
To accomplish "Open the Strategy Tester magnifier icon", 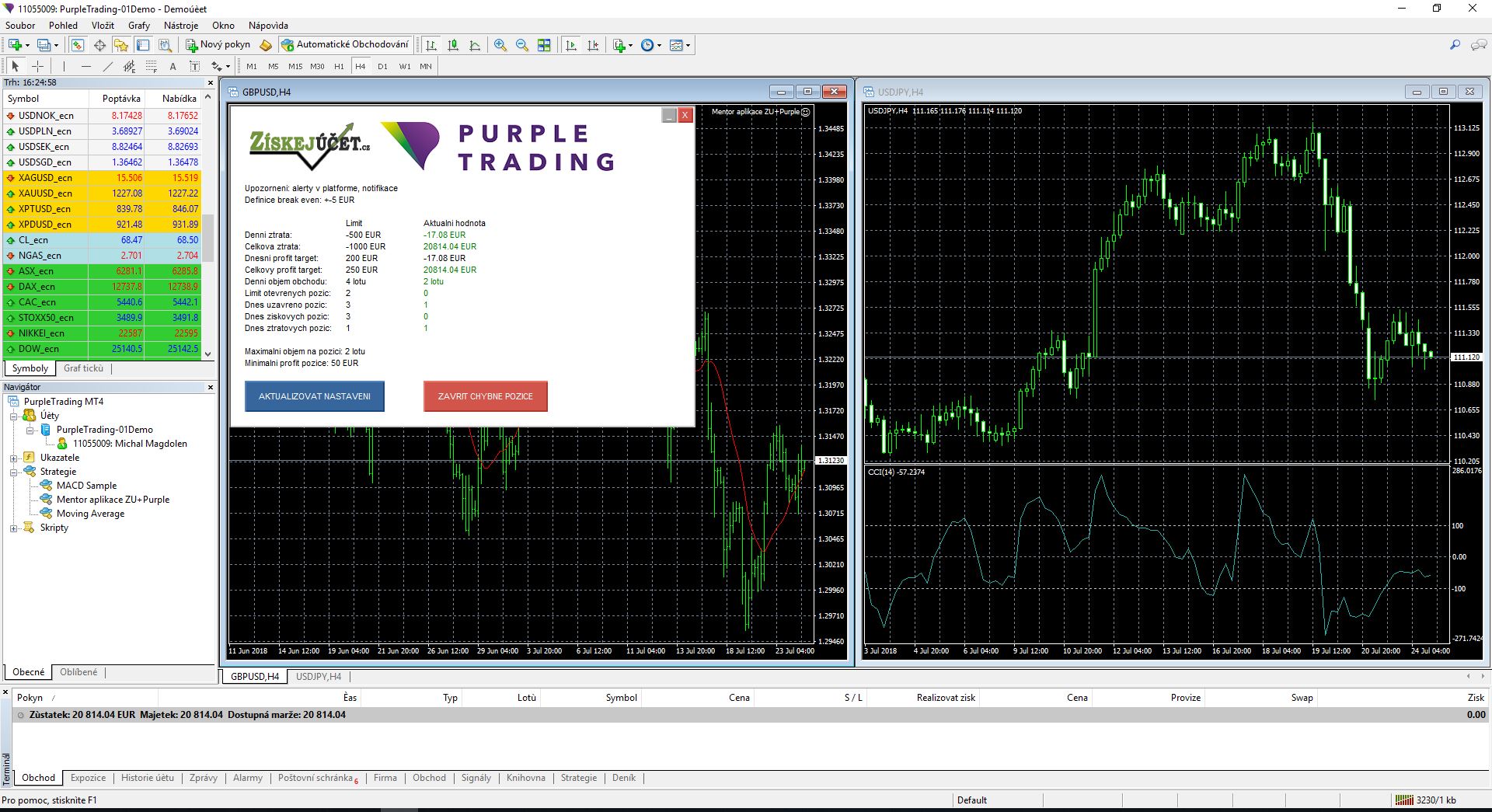I will 165,45.
